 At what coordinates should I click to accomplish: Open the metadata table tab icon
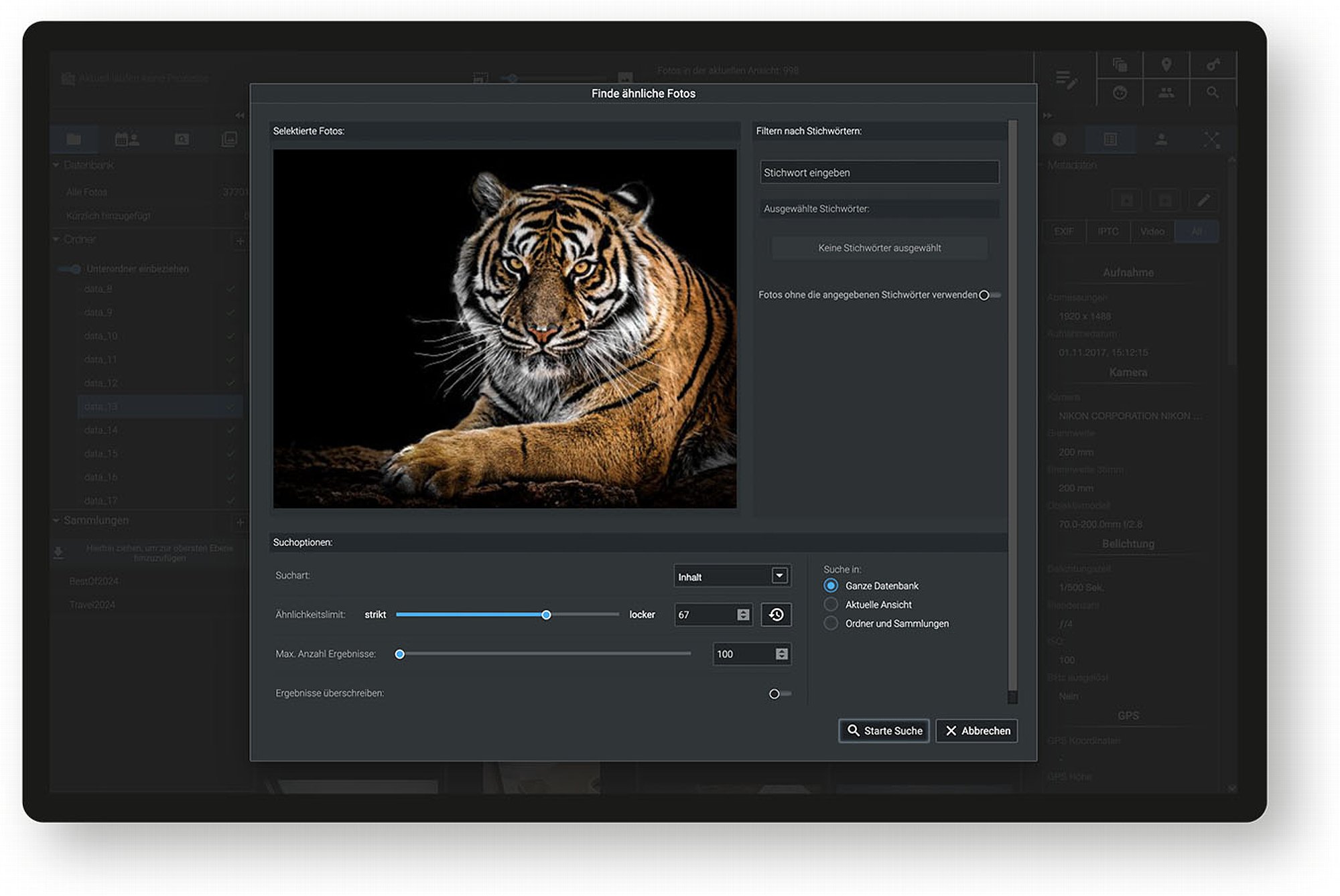(1110, 139)
